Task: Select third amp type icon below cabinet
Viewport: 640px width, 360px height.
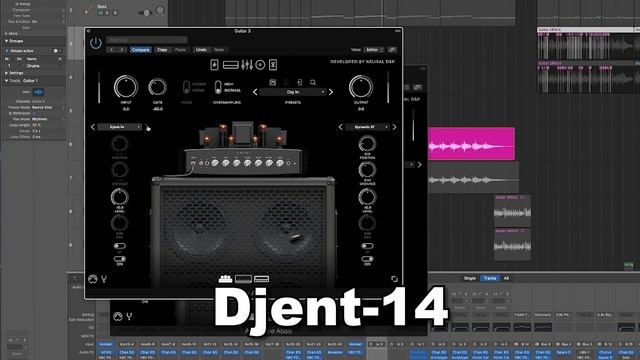Action: point(261,279)
